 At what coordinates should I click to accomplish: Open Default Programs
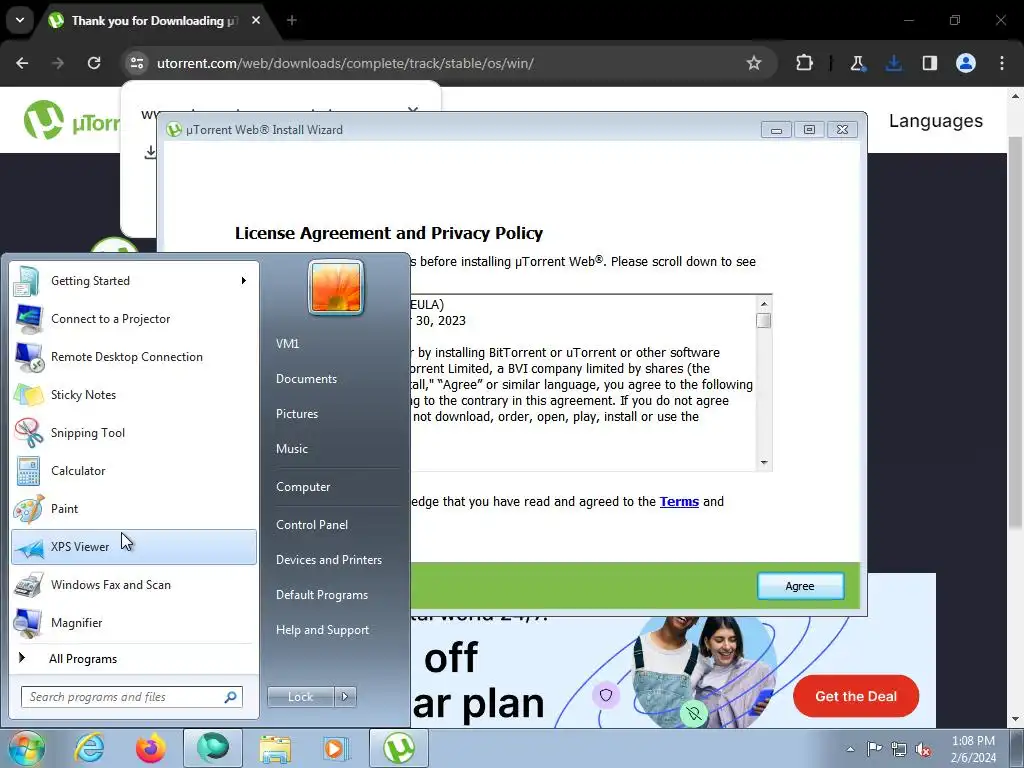[322, 595]
